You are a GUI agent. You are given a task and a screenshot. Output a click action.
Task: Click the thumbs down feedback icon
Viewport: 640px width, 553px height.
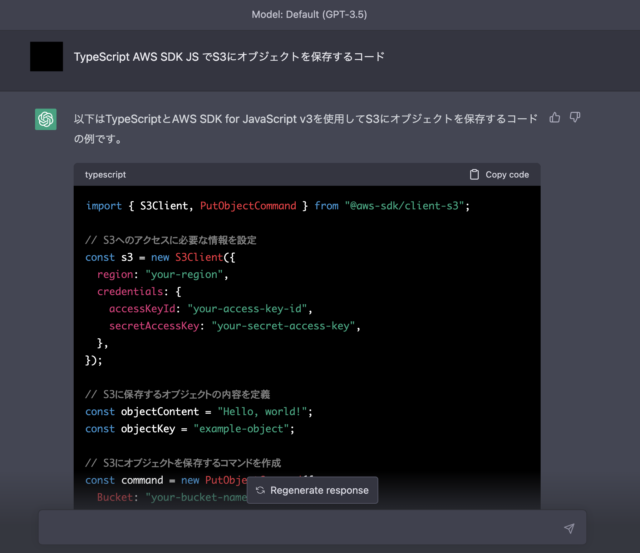click(x=575, y=118)
